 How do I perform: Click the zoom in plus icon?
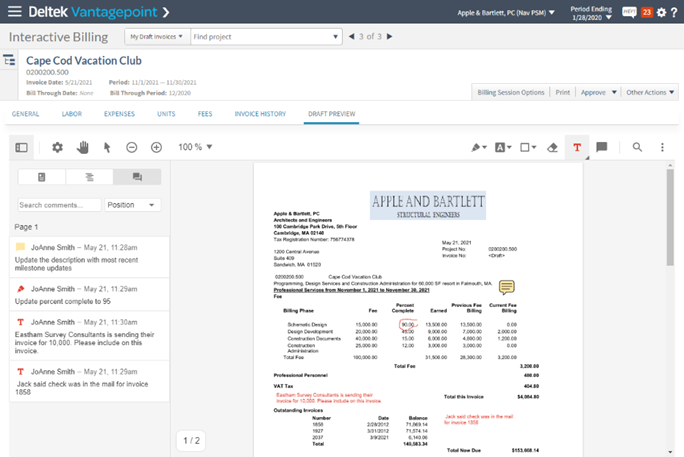(156, 147)
